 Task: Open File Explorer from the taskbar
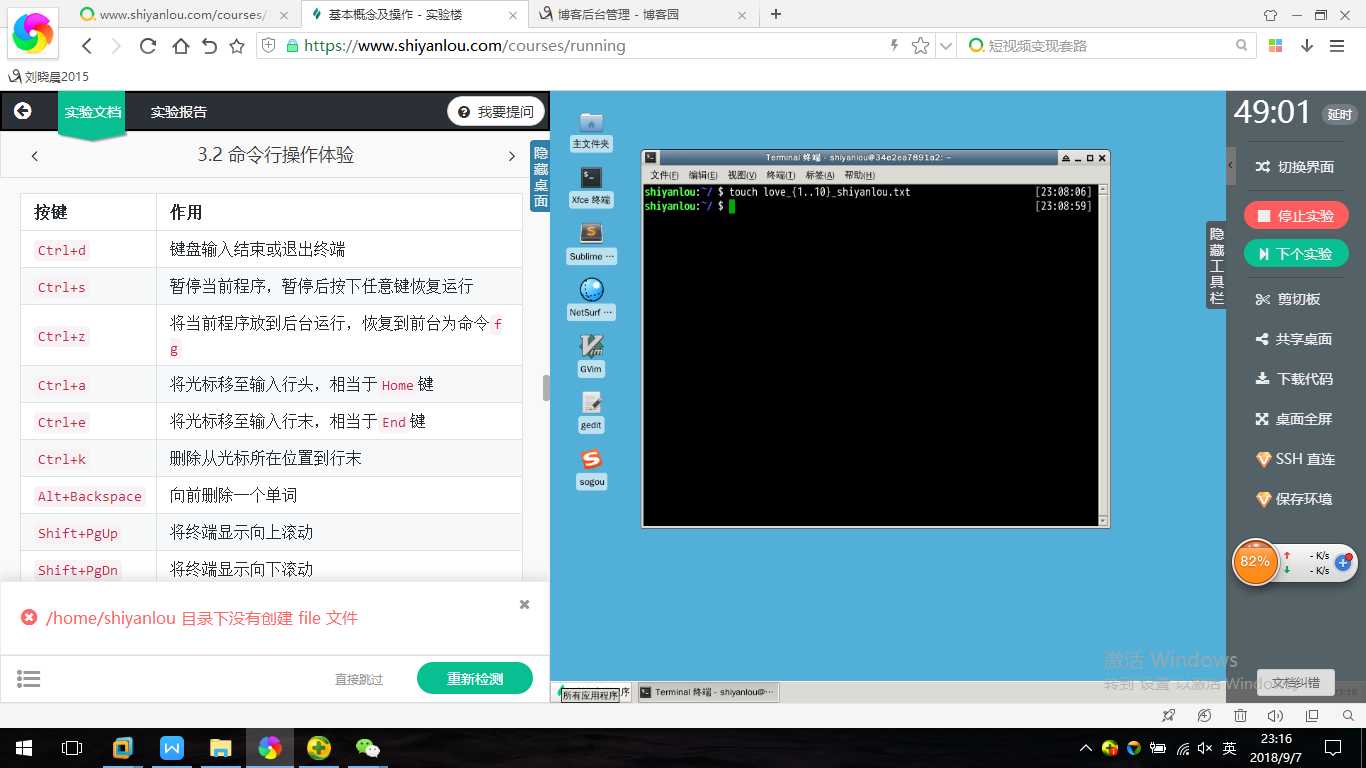221,748
